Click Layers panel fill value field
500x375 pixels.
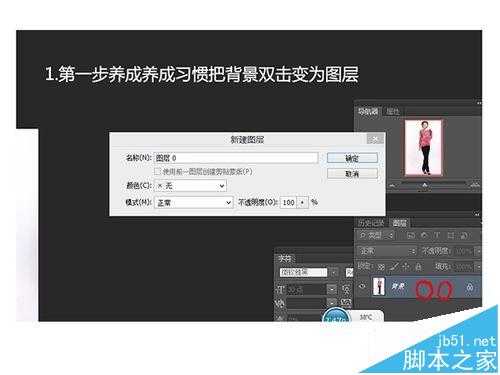click(464, 267)
